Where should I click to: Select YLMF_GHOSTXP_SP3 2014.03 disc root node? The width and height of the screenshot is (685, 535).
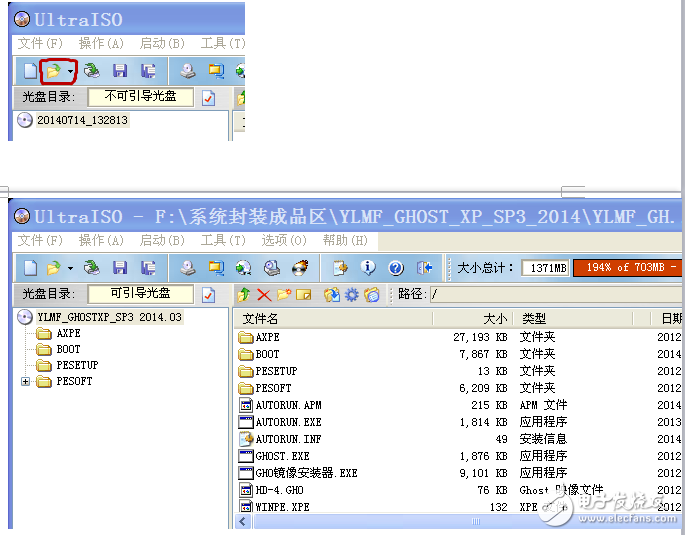(x=109, y=317)
